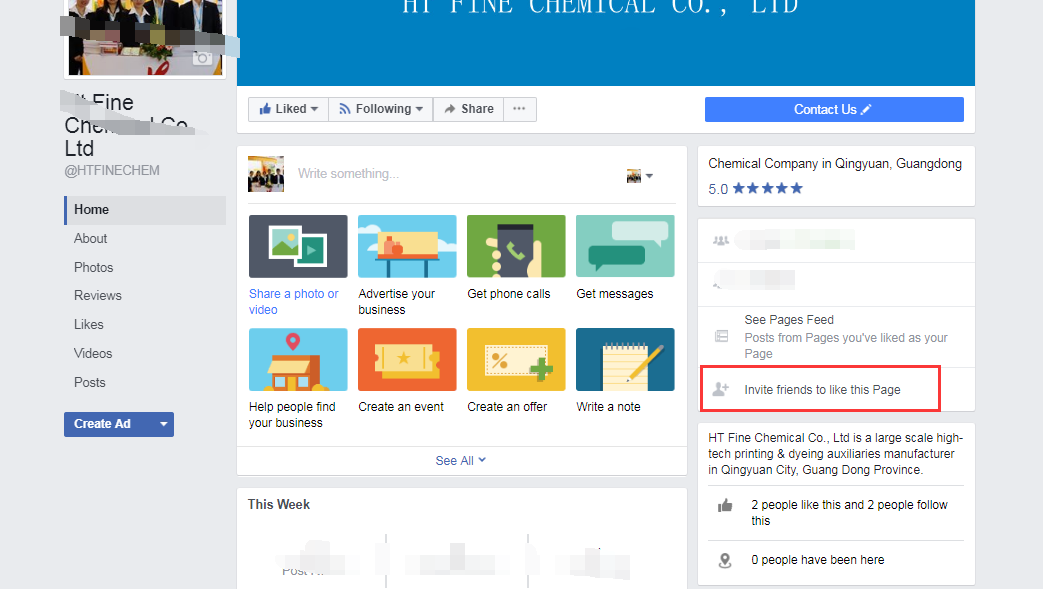Click the Get phone calls label
This screenshot has height=589, width=1043.
point(509,294)
